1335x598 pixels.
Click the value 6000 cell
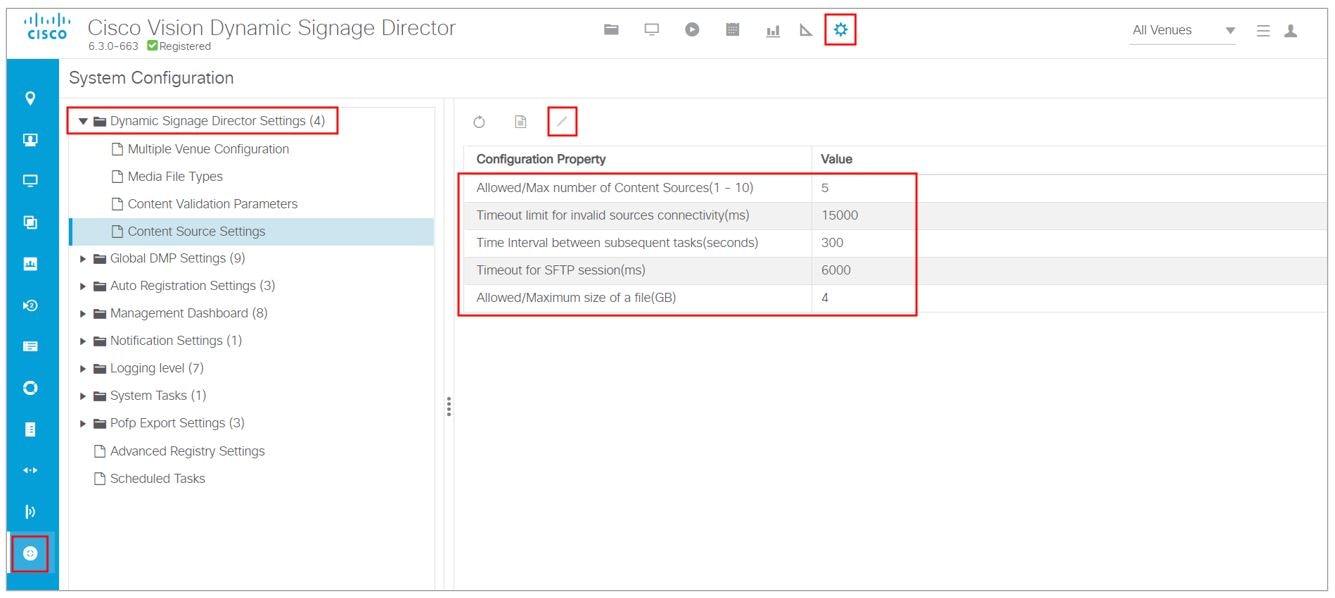tap(836, 270)
